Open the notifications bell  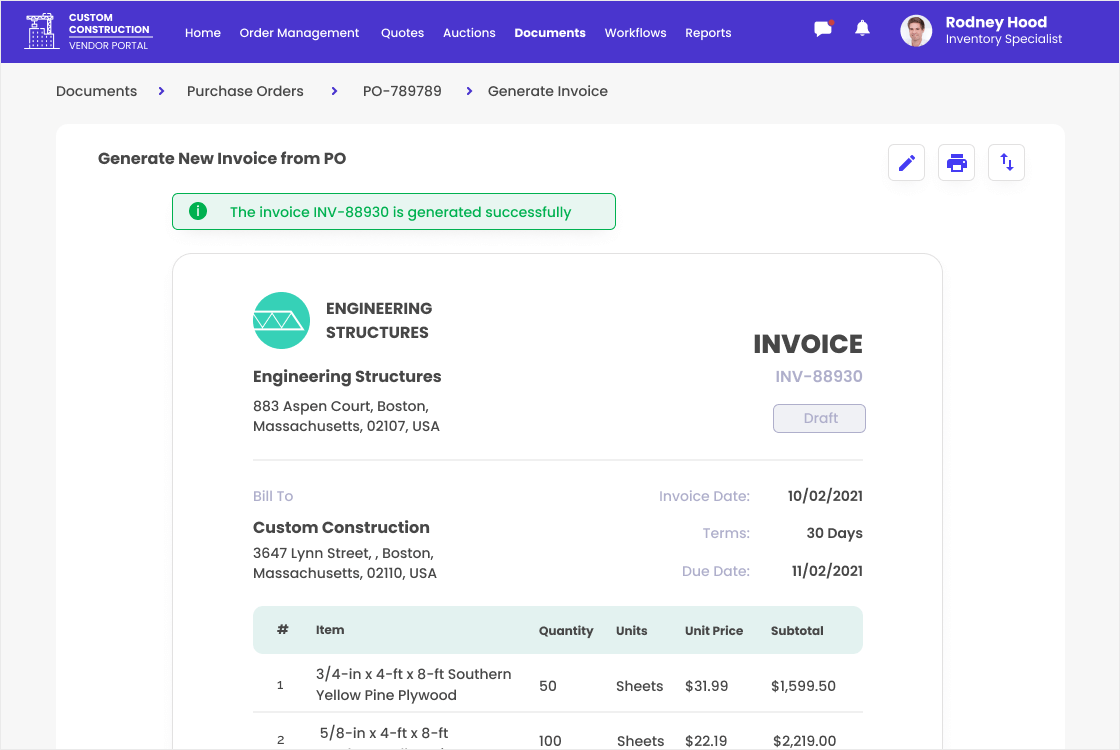[x=862, y=29]
